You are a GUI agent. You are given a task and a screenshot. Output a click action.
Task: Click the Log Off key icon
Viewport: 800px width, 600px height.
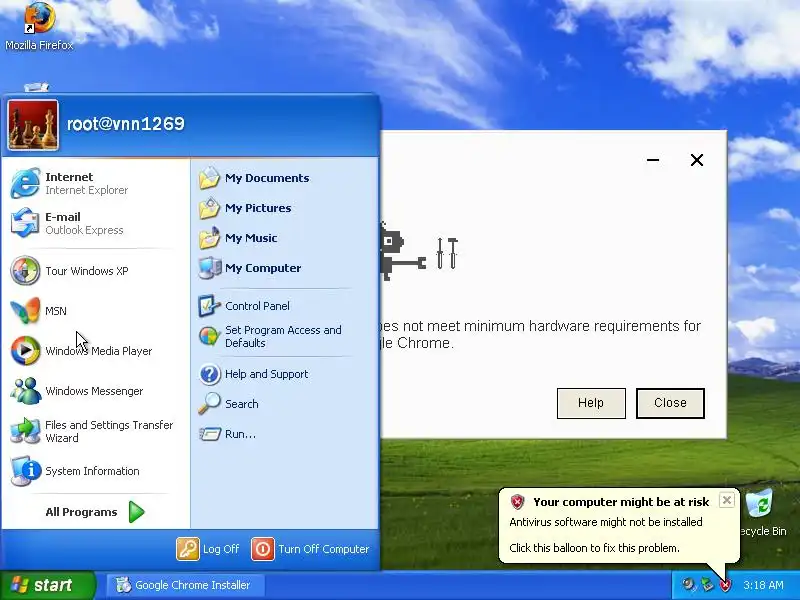188,549
